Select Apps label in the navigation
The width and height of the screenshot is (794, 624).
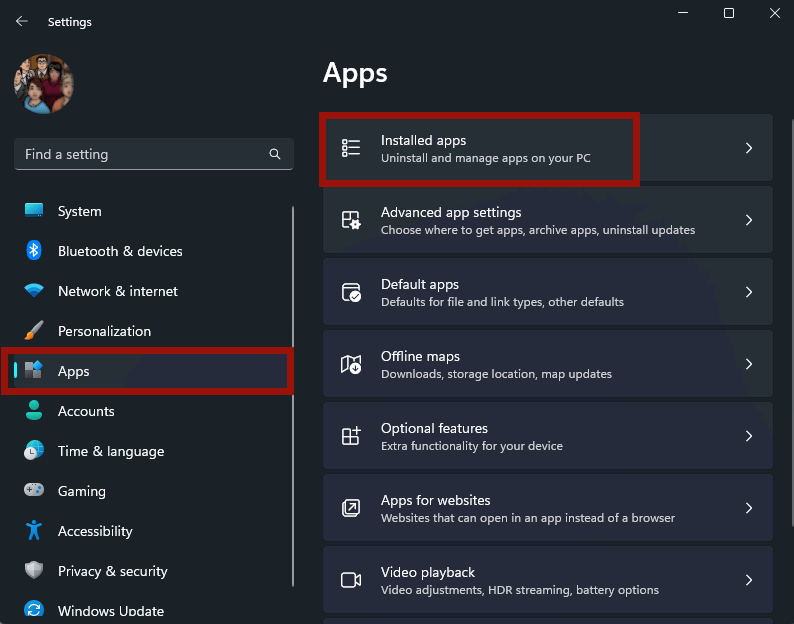click(x=73, y=371)
